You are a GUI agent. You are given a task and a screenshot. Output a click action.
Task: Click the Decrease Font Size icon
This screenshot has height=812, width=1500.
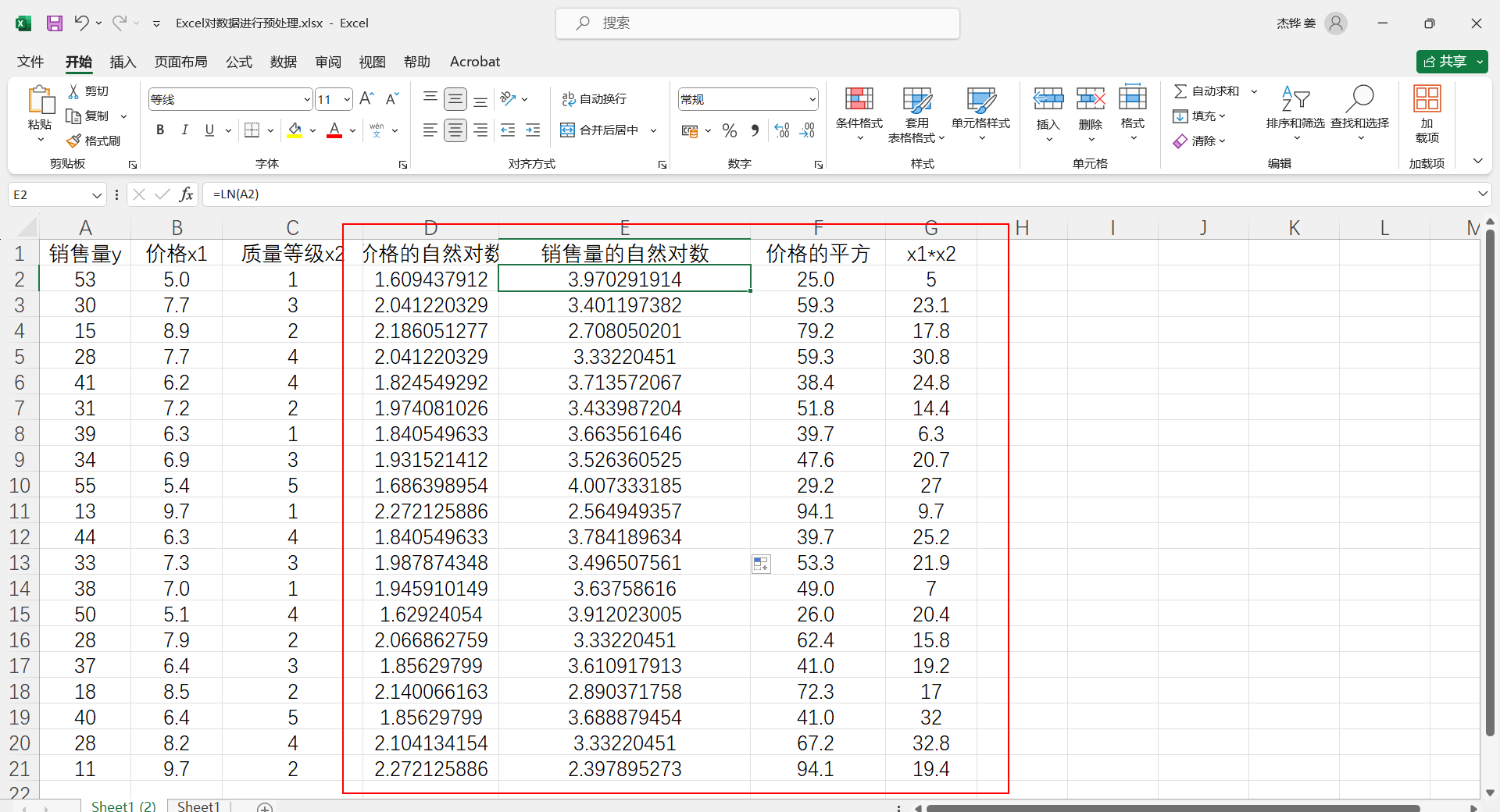(x=392, y=98)
